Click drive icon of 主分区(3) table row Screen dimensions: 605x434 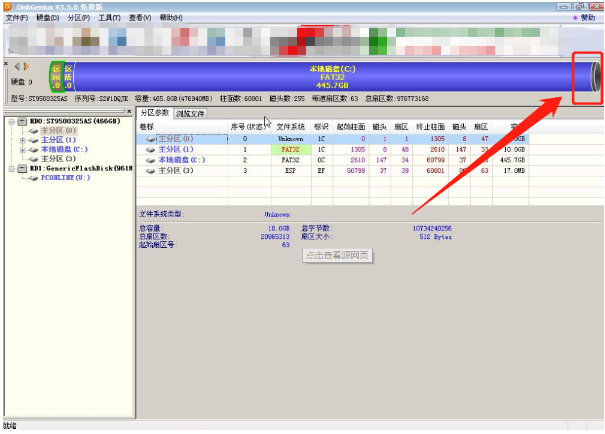click(150, 171)
